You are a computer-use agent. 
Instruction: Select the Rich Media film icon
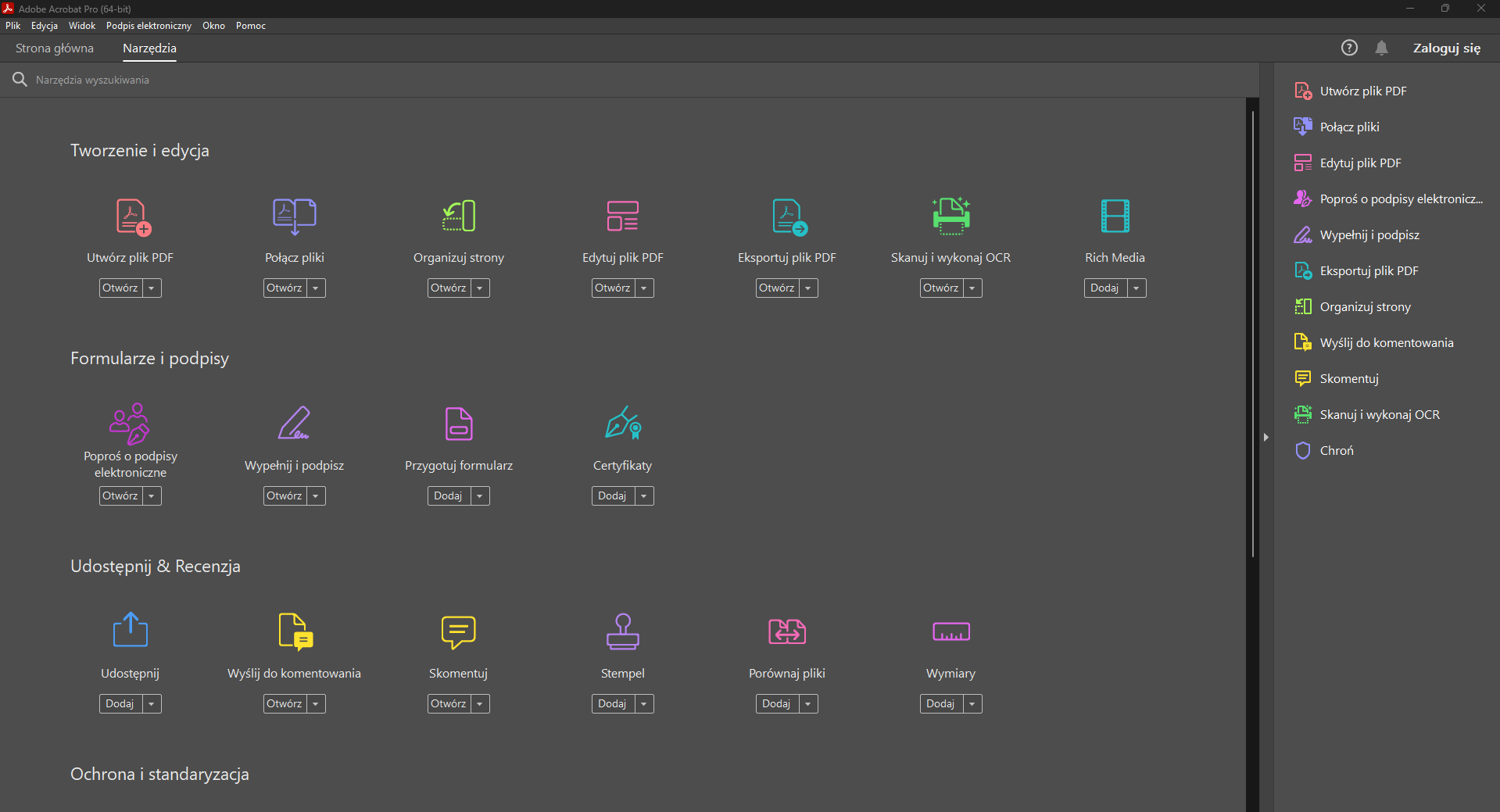pyautogui.click(x=1115, y=216)
